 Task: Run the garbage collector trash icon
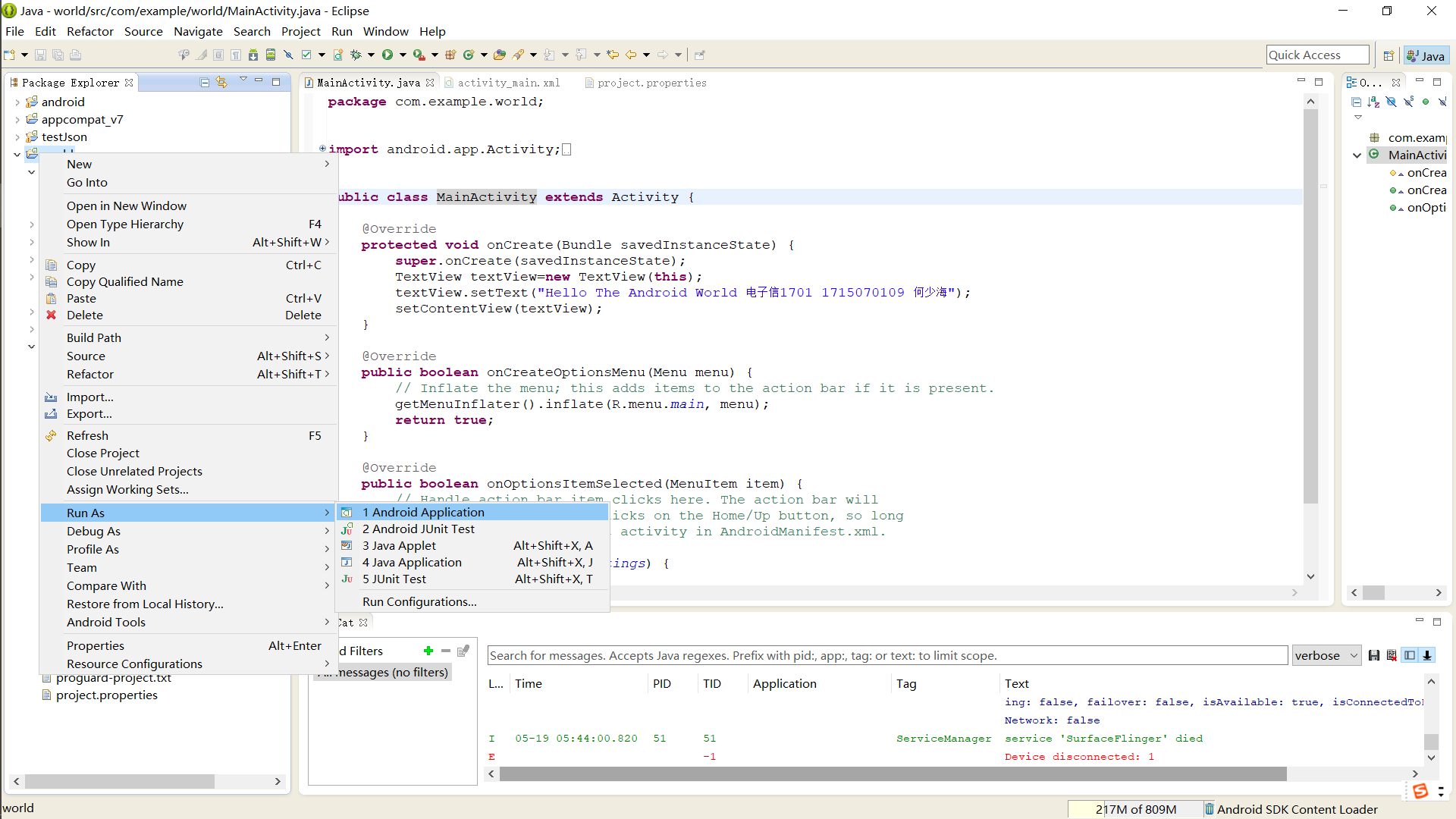point(1210,809)
